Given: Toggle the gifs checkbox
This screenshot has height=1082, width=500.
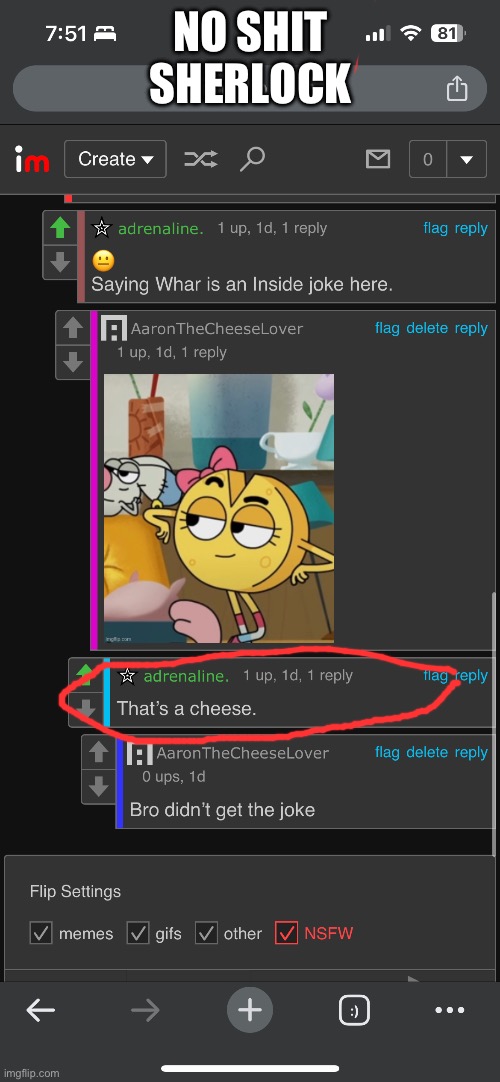Looking at the screenshot, I should [138, 933].
